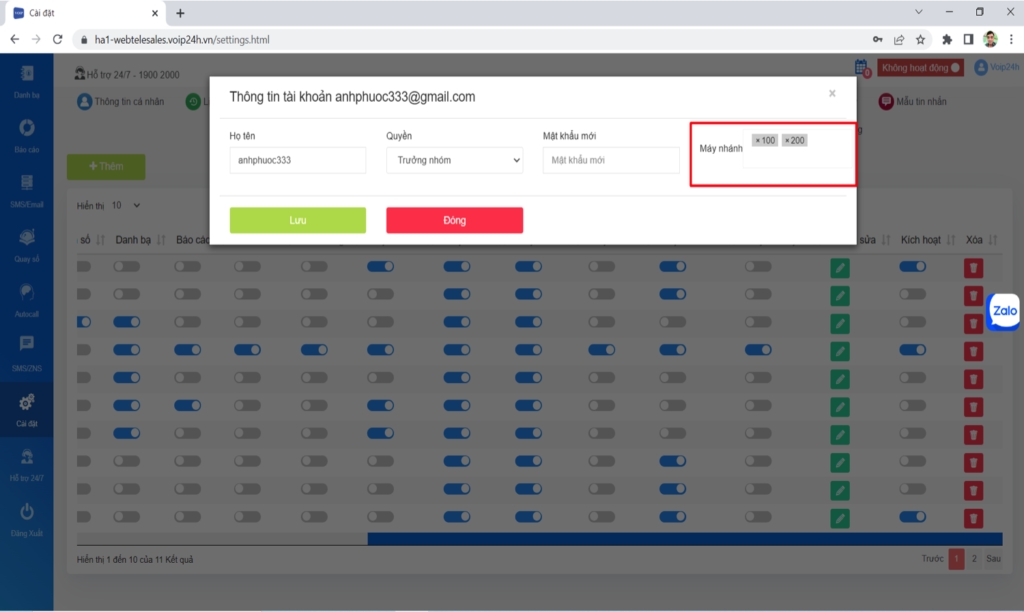The width and height of the screenshot is (1024, 612).
Task: Toggle Kích hoạt switch in first row
Action: click(912, 267)
